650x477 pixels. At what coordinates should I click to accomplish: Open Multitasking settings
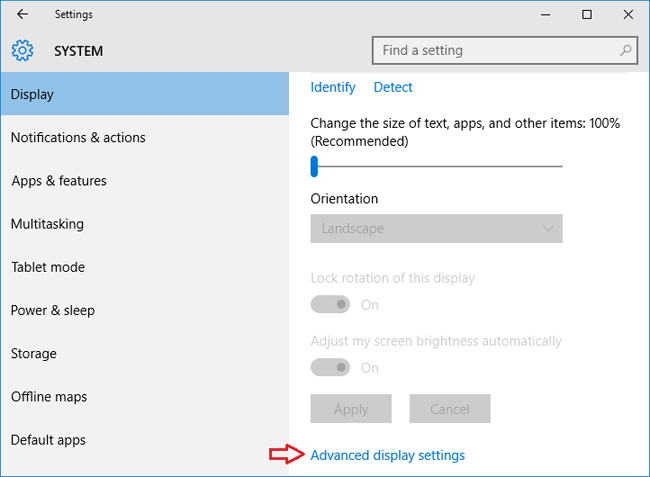[47, 224]
